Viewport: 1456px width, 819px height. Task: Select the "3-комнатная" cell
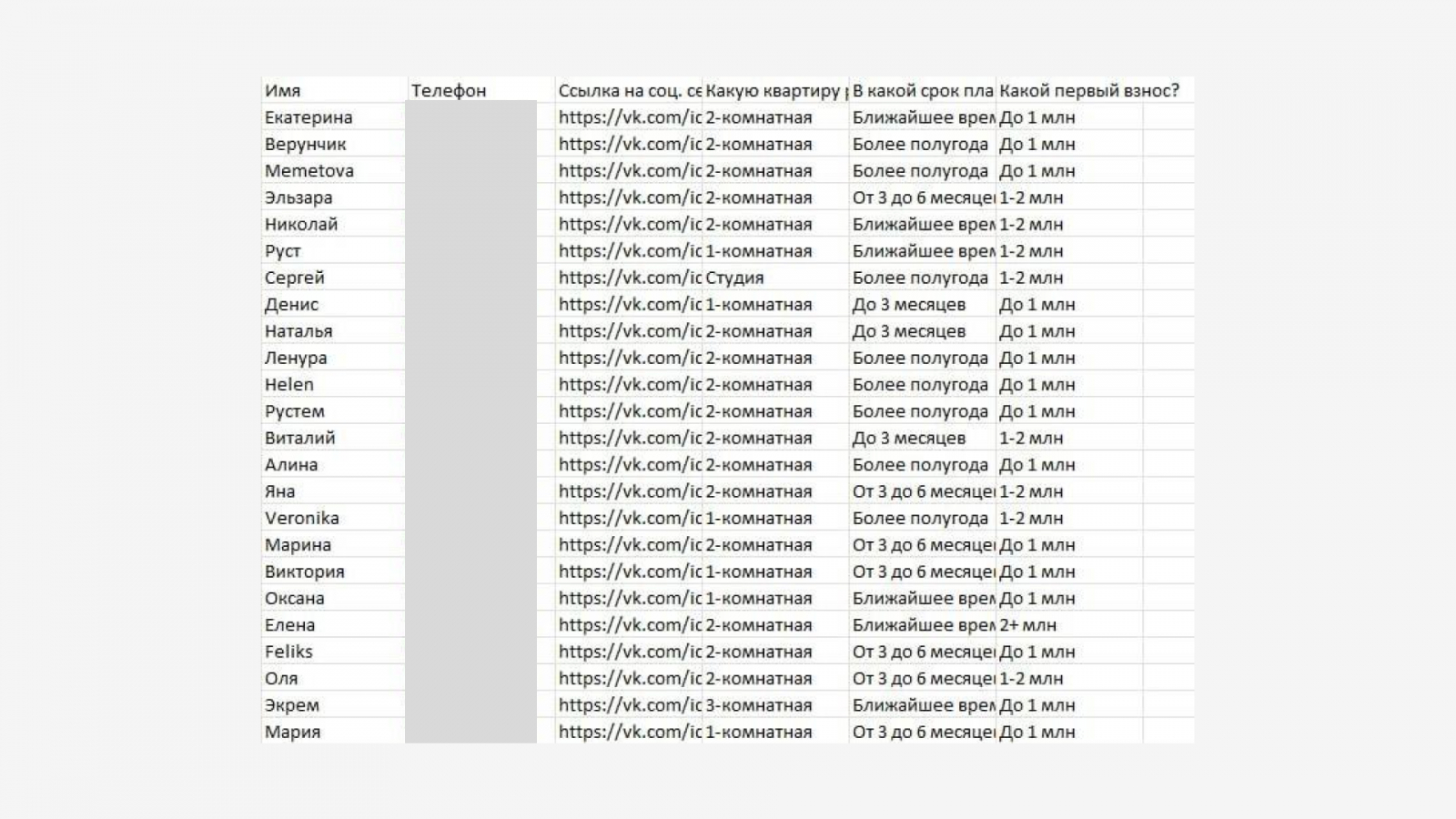click(759, 705)
